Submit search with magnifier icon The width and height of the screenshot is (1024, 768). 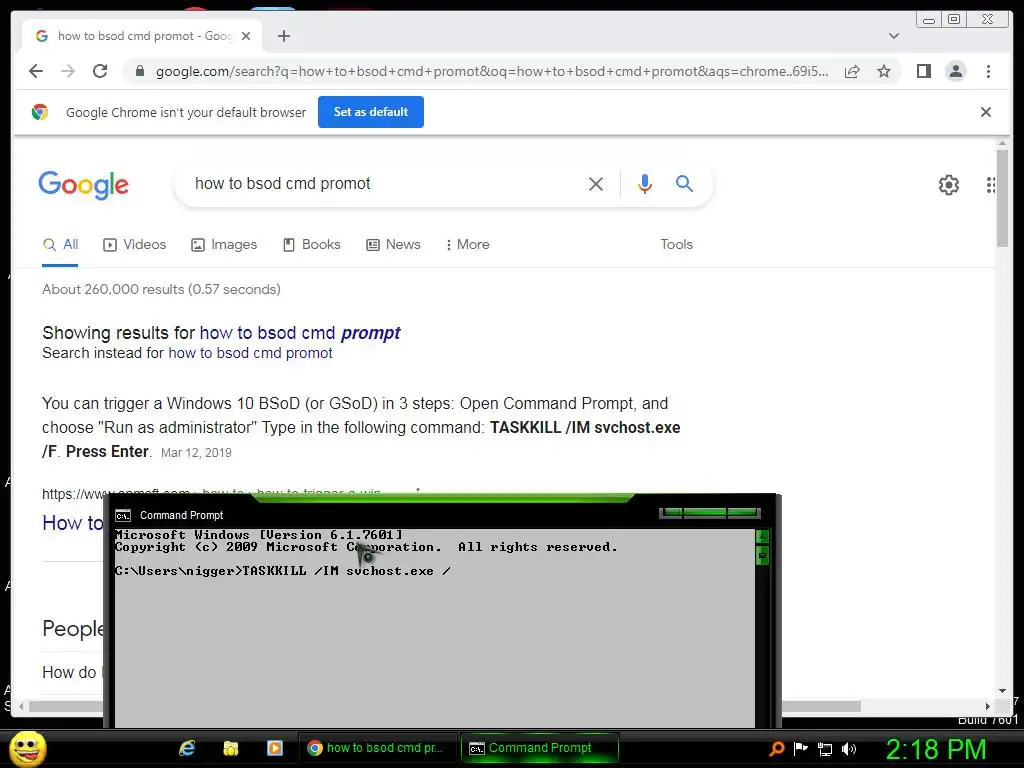point(684,184)
